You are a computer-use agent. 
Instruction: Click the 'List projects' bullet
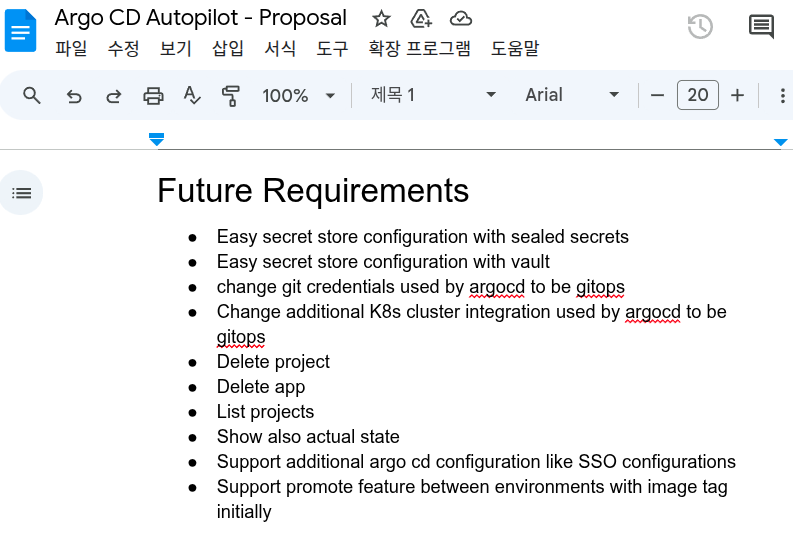(x=266, y=412)
